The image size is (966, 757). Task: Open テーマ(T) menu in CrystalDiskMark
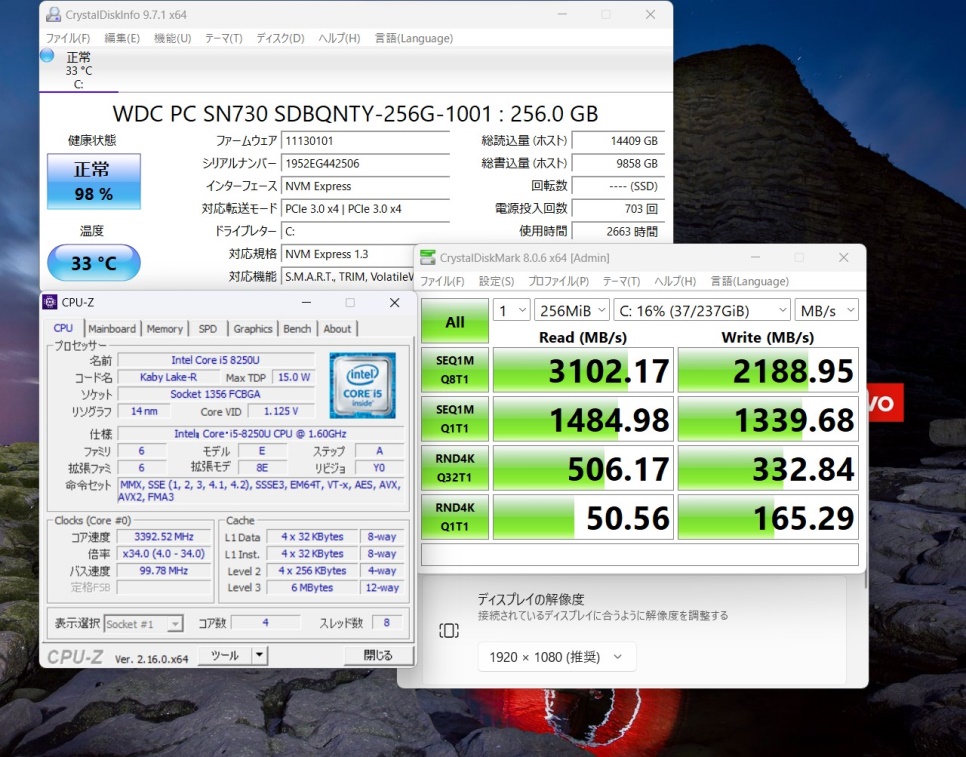[x=621, y=281]
